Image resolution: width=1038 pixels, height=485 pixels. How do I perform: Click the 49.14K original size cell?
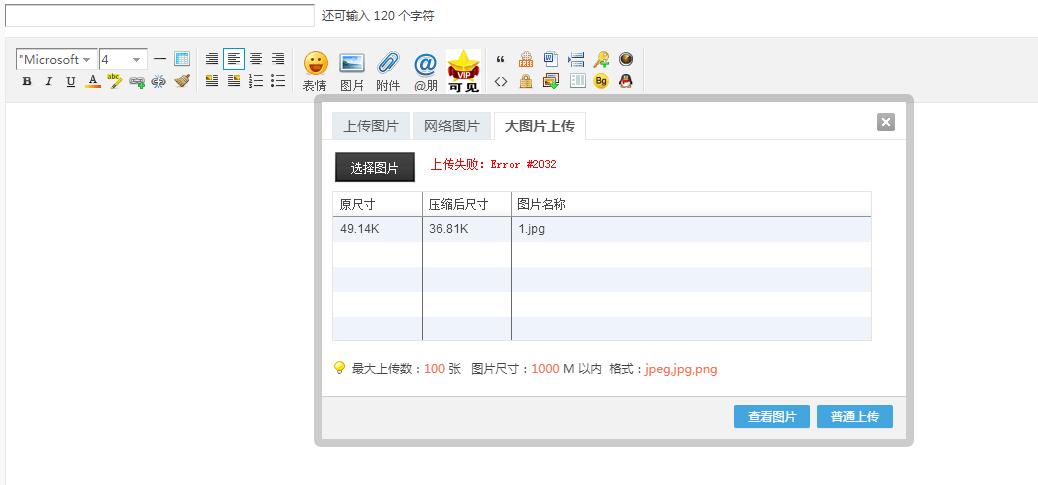[377, 229]
